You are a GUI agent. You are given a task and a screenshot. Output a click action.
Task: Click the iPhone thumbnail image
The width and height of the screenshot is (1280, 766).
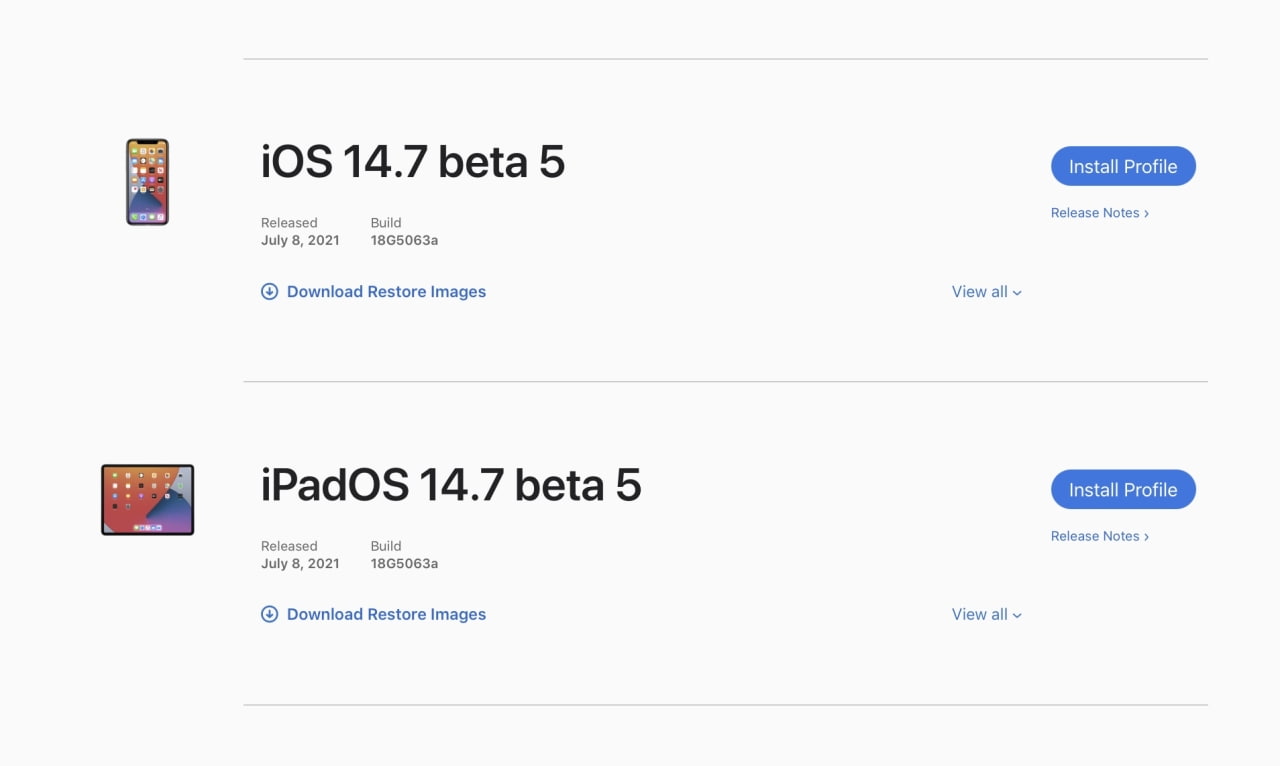pyautogui.click(x=147, y=182)
